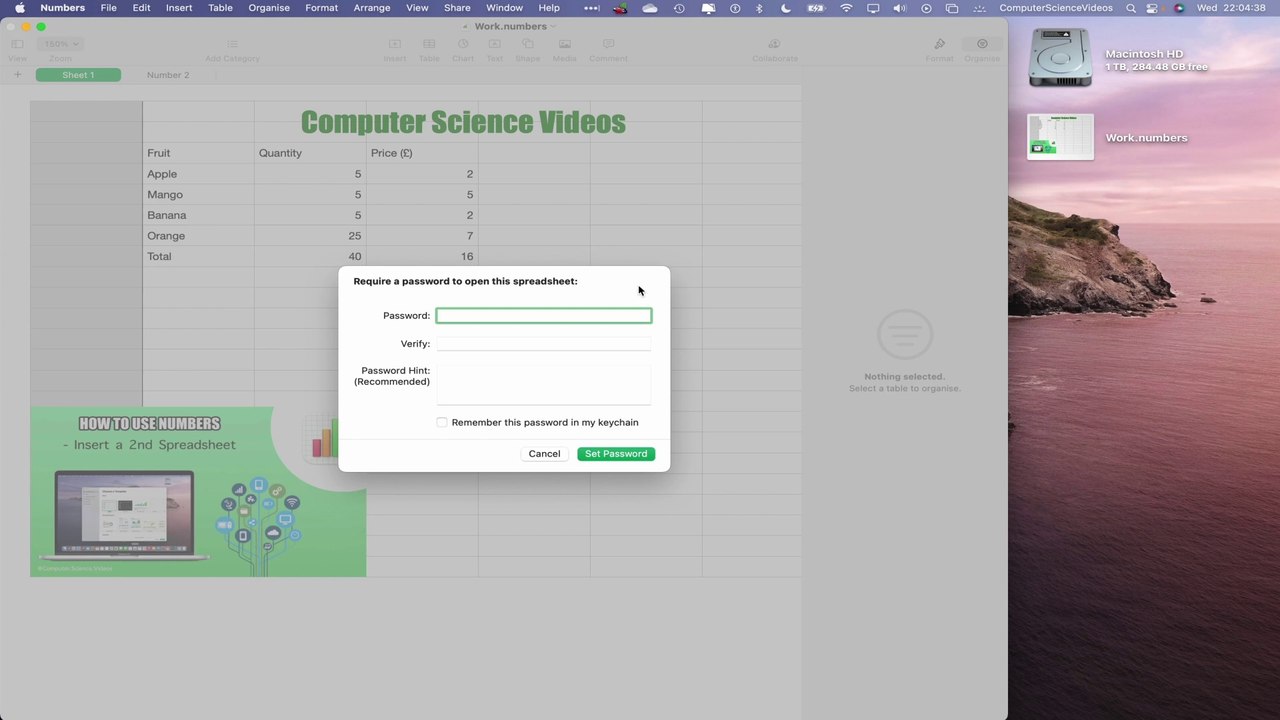Switch to the Sheet 1 tab

tap(78, 75)
